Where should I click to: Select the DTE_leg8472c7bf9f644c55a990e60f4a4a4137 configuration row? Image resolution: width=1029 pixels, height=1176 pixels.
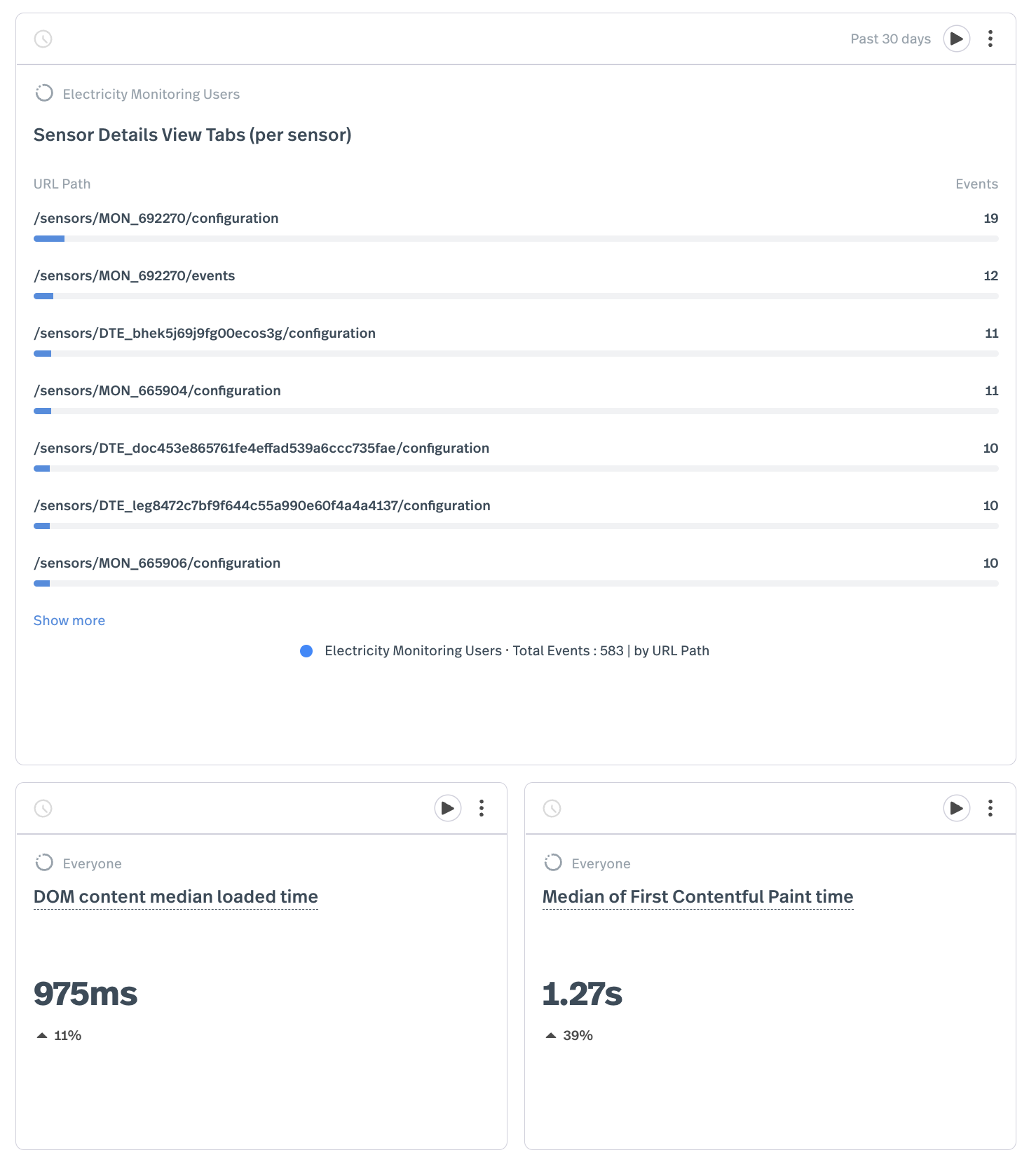point(516,513)
